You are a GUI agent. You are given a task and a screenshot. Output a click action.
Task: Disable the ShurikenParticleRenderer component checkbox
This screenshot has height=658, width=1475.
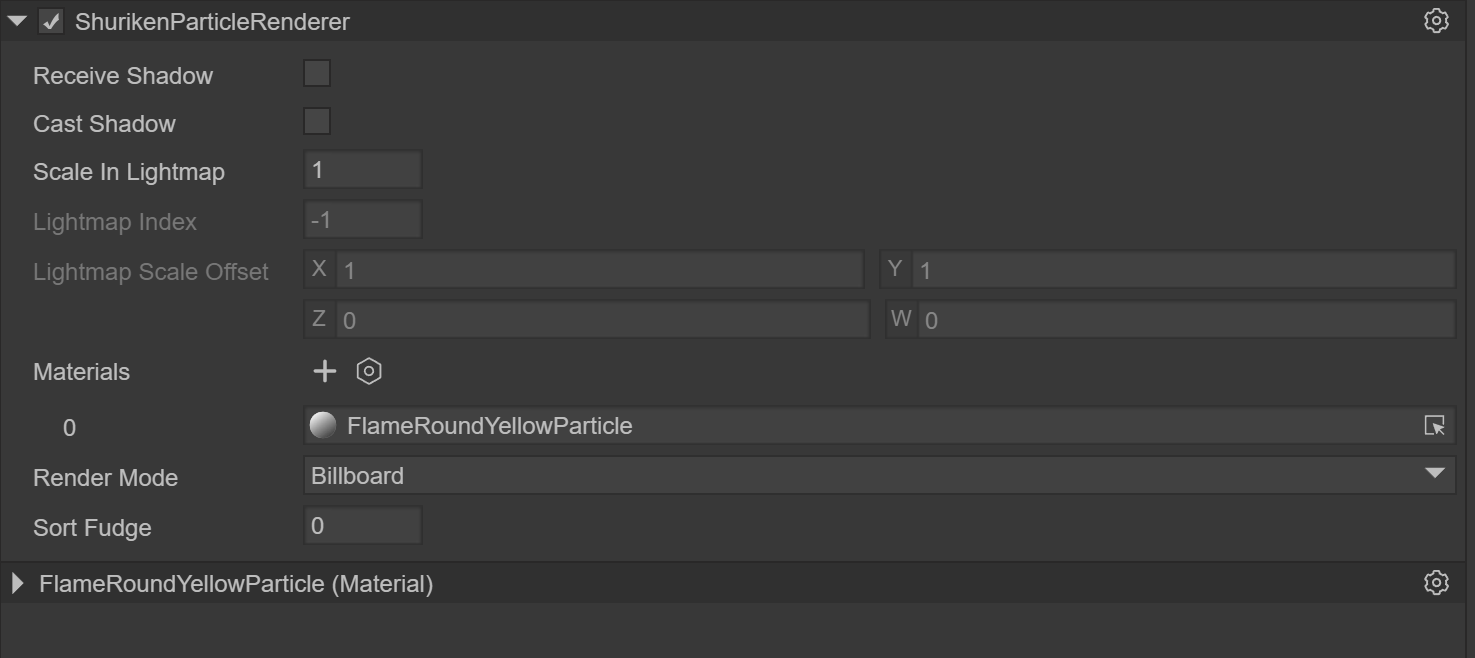coord(51,21)
